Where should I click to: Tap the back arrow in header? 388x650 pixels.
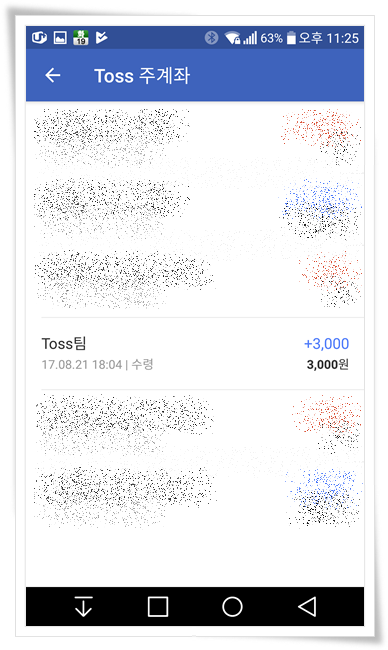tap(53, 75)
